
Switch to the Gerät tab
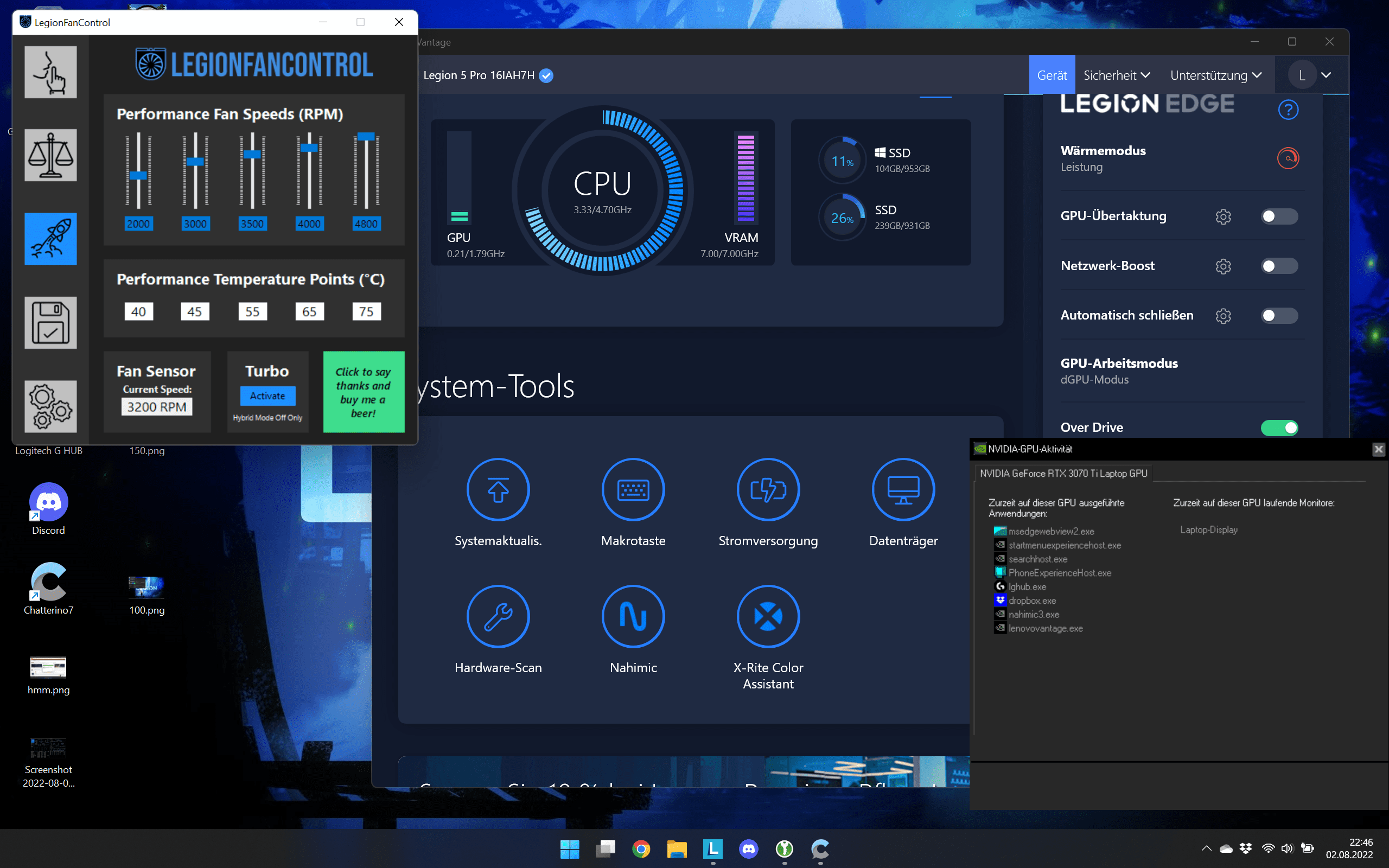(1052, 75)
